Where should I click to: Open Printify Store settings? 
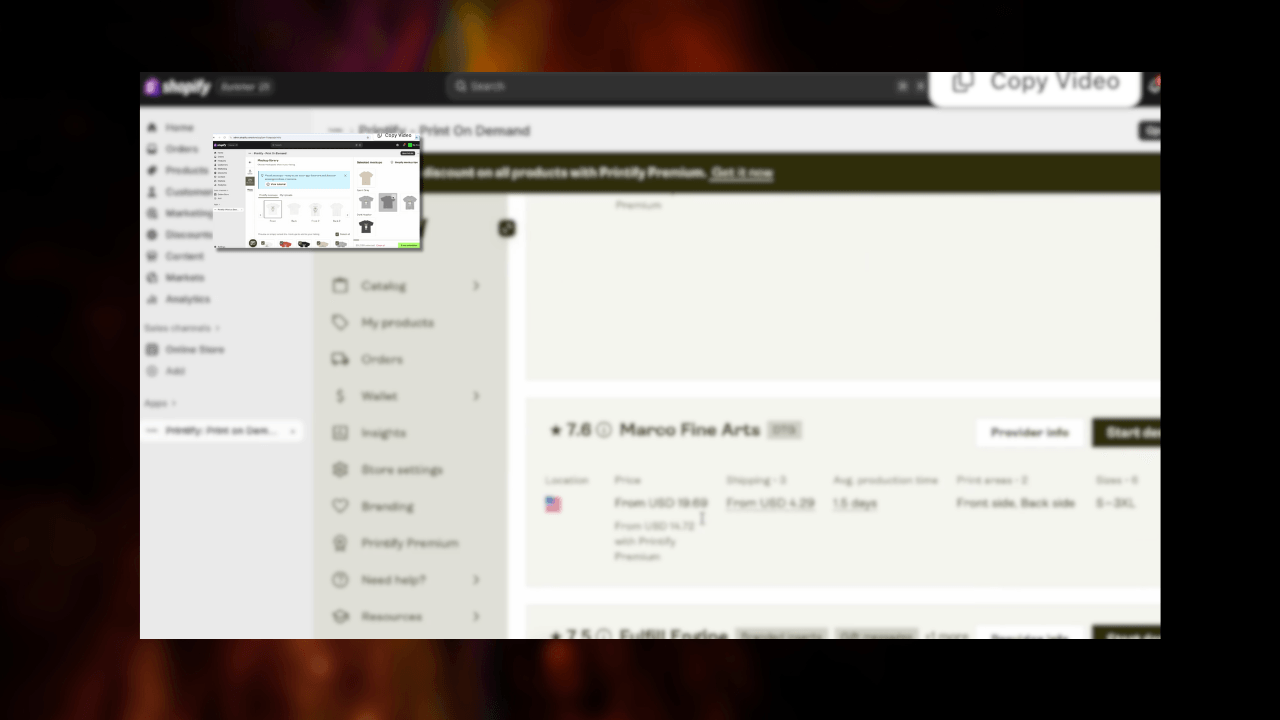[x=402, y=469]
